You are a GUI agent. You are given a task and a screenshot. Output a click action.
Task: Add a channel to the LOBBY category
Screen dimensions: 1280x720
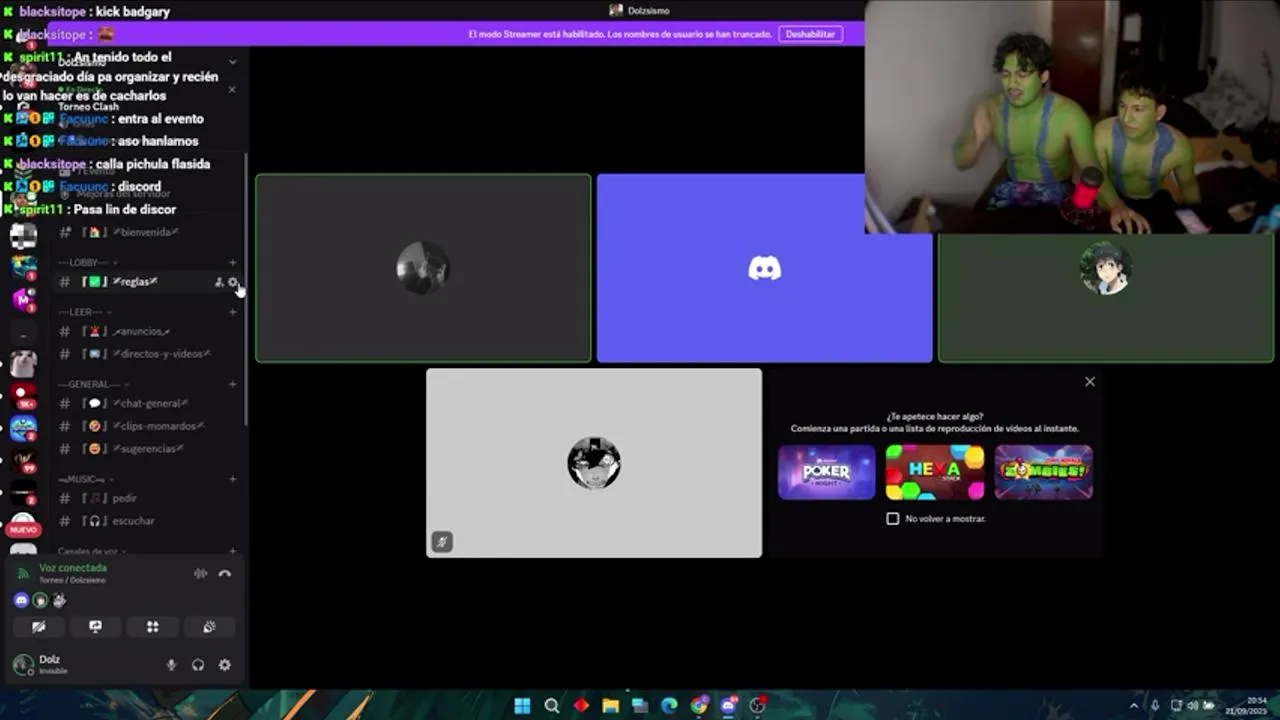coord(233,263)
